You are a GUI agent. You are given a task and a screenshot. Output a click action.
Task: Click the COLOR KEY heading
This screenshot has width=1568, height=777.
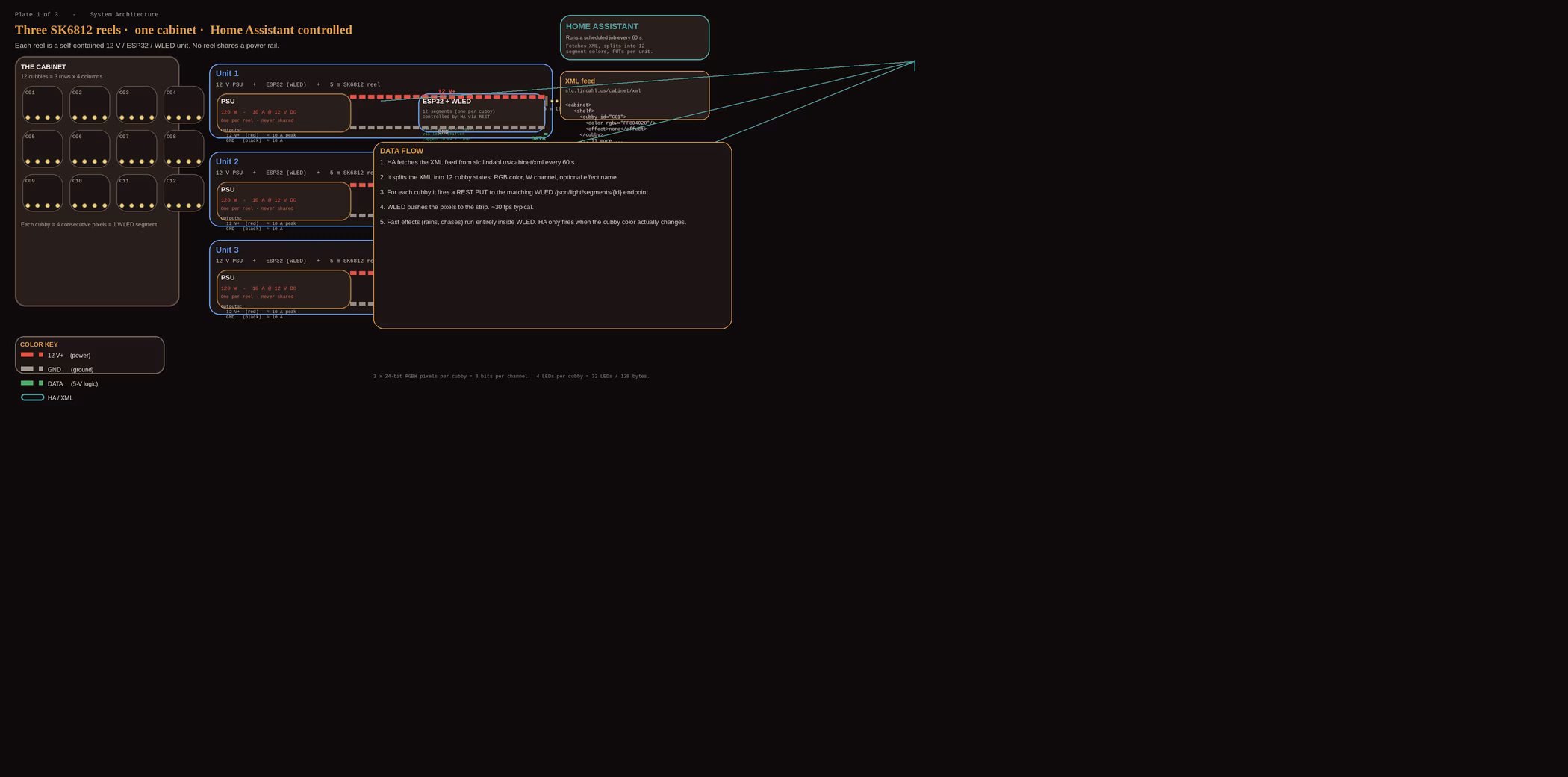[39, 345]
